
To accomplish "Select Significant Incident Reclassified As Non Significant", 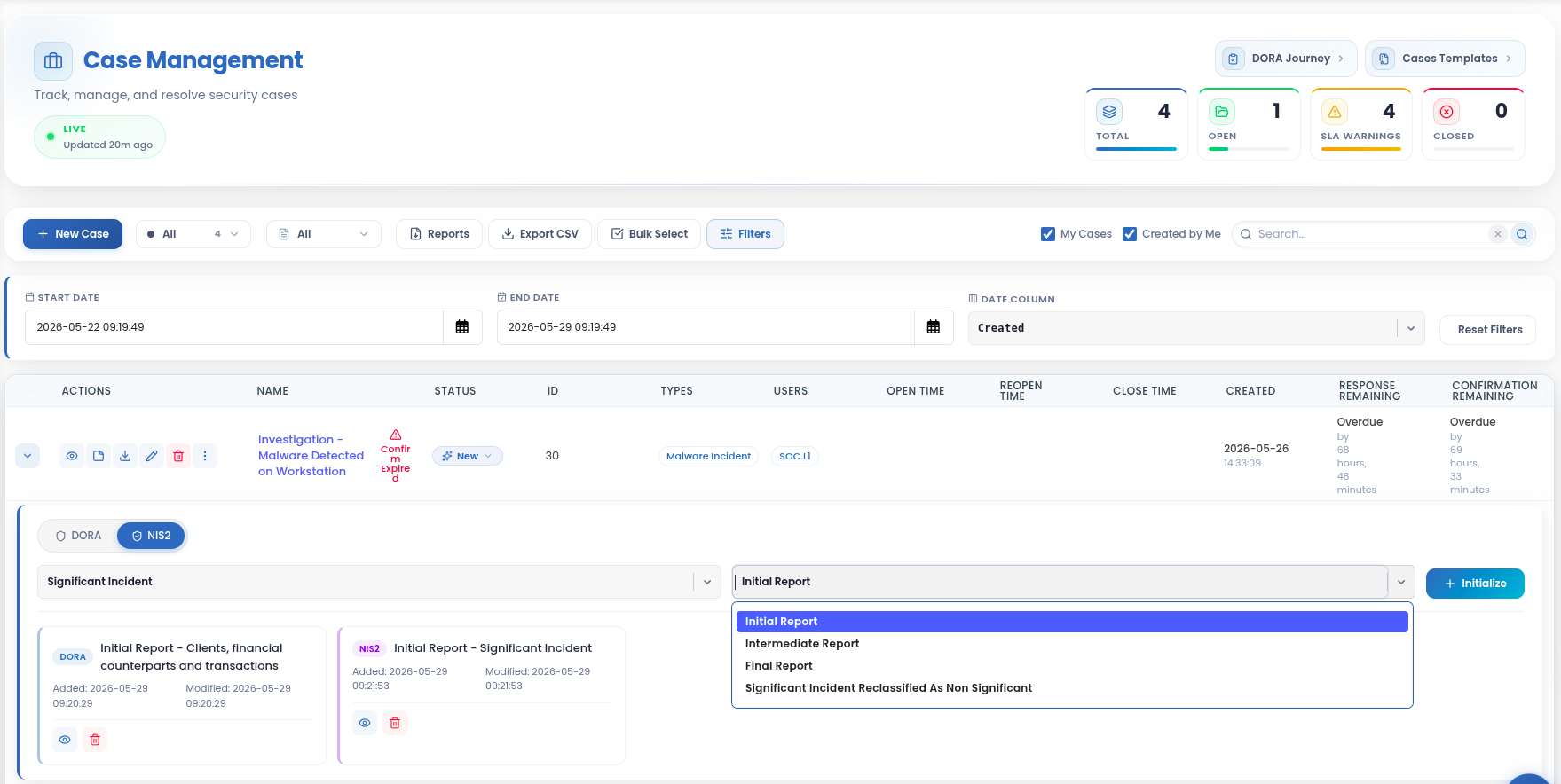I will click(1072, 688).
